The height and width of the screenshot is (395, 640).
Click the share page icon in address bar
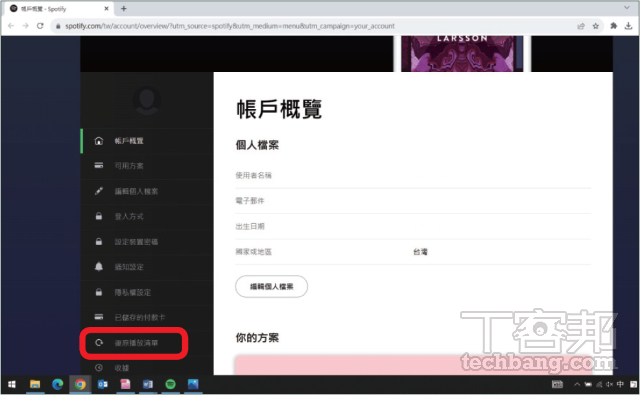581,26
